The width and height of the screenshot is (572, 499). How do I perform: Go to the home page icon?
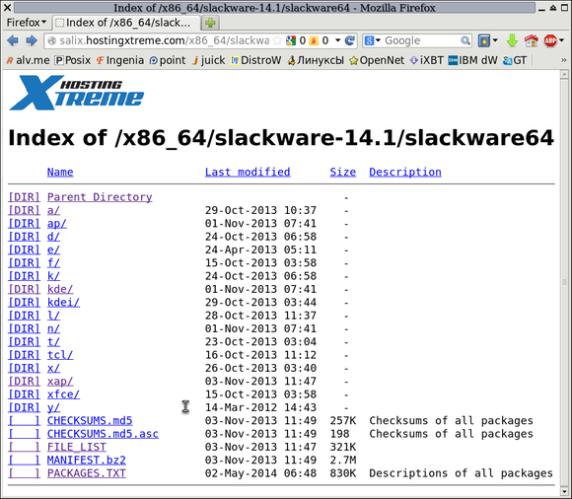click(531, 40)
